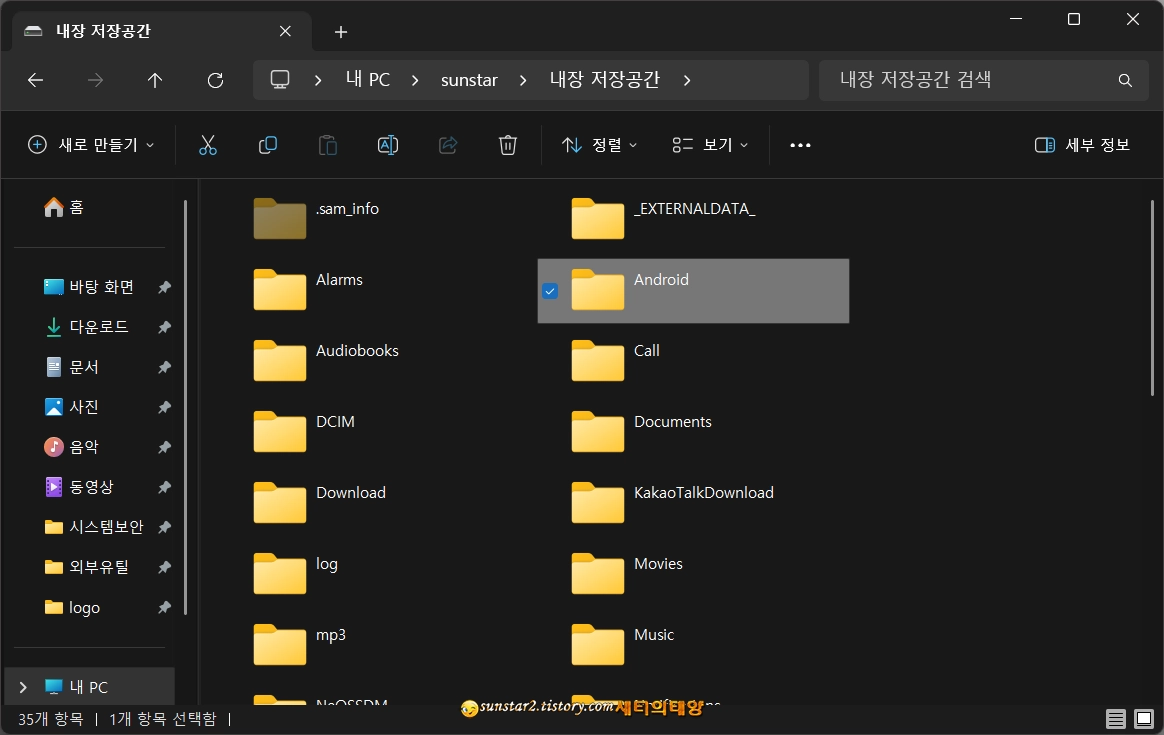The width and height of the screenshot is (1164, 735).
Task: Open 음악 in sidebar
Action: coord(71,447)
